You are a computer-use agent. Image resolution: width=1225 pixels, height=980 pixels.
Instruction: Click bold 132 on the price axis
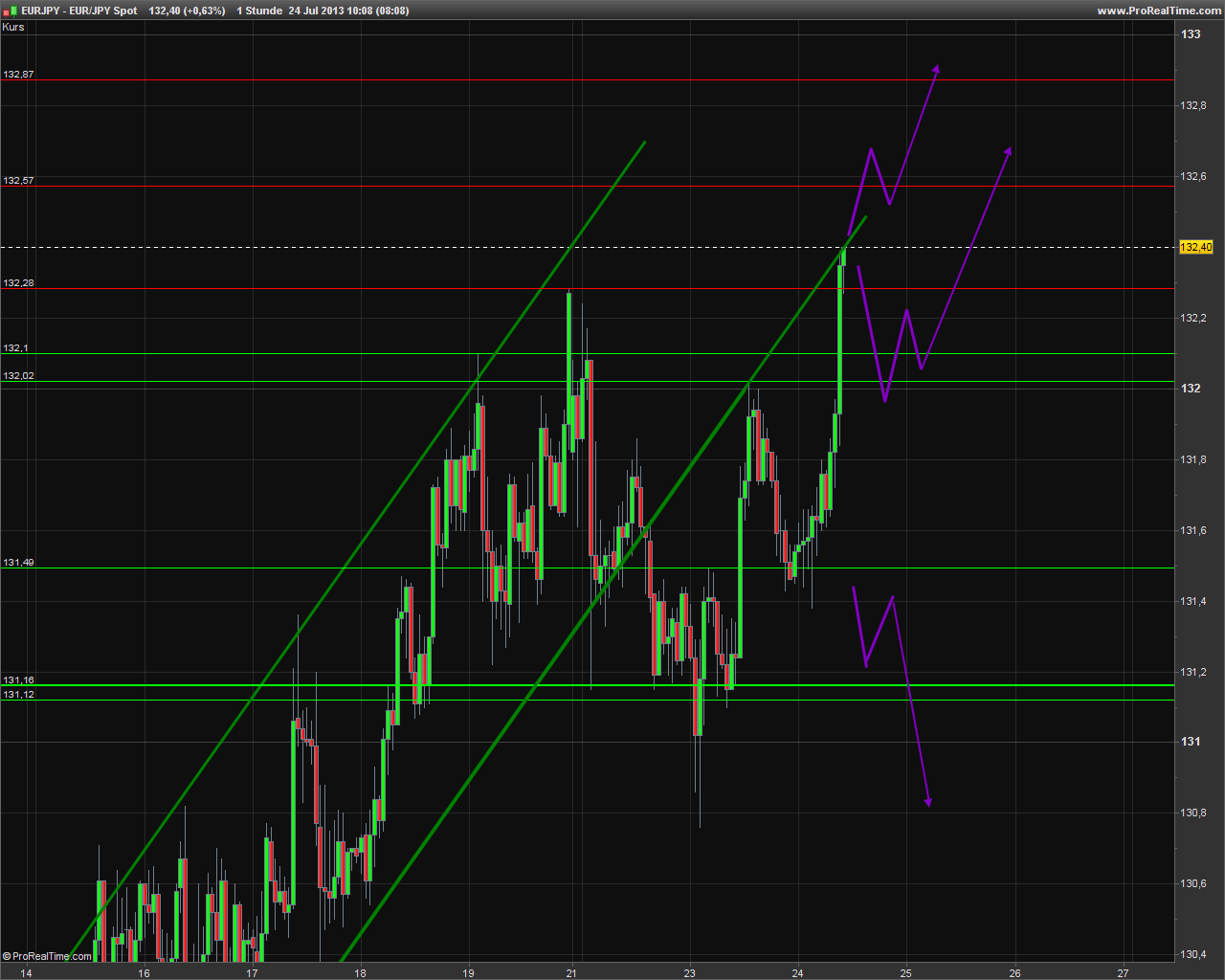1191,389
